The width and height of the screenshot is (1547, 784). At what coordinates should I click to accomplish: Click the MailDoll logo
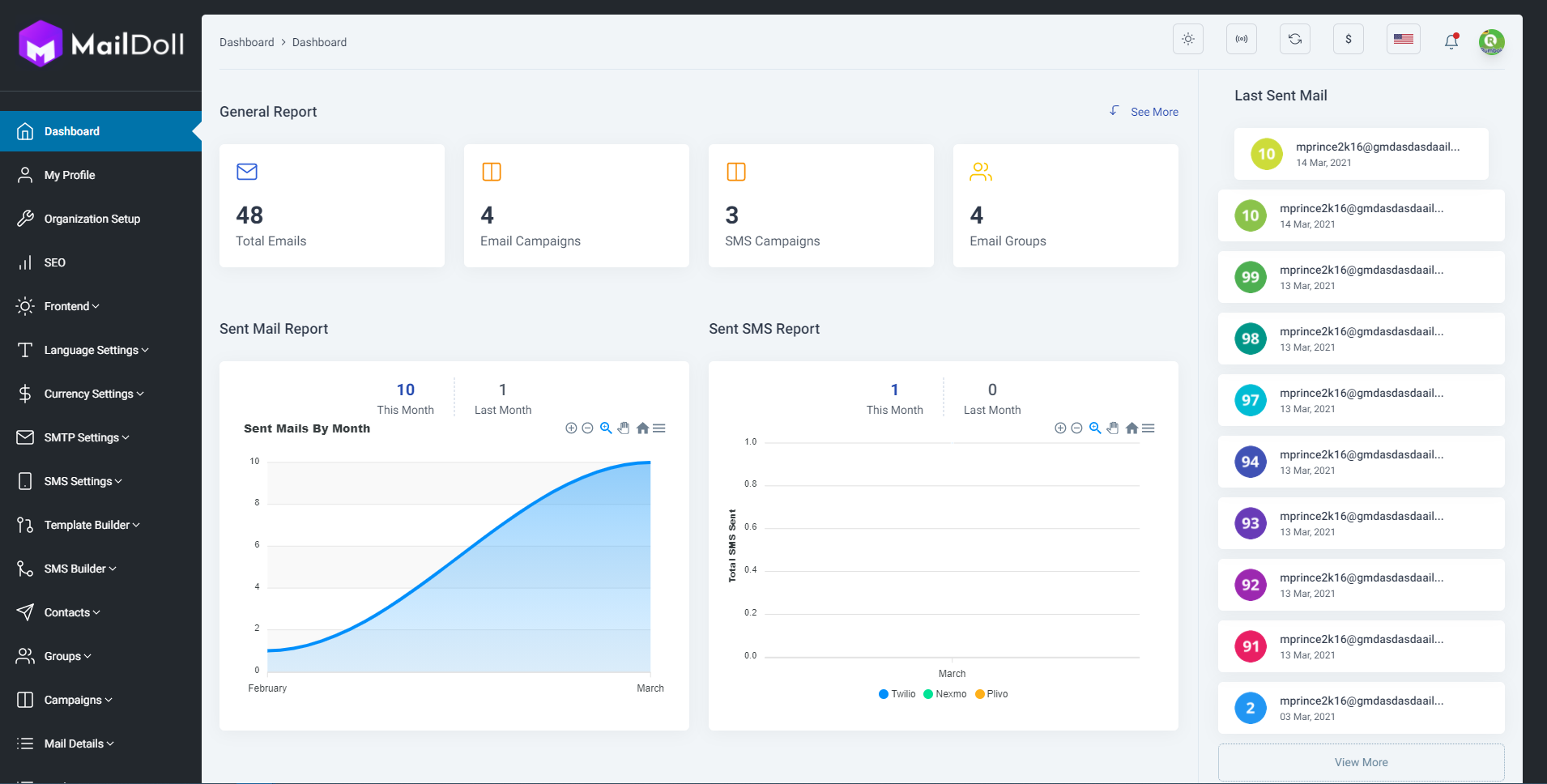(101, 44)
